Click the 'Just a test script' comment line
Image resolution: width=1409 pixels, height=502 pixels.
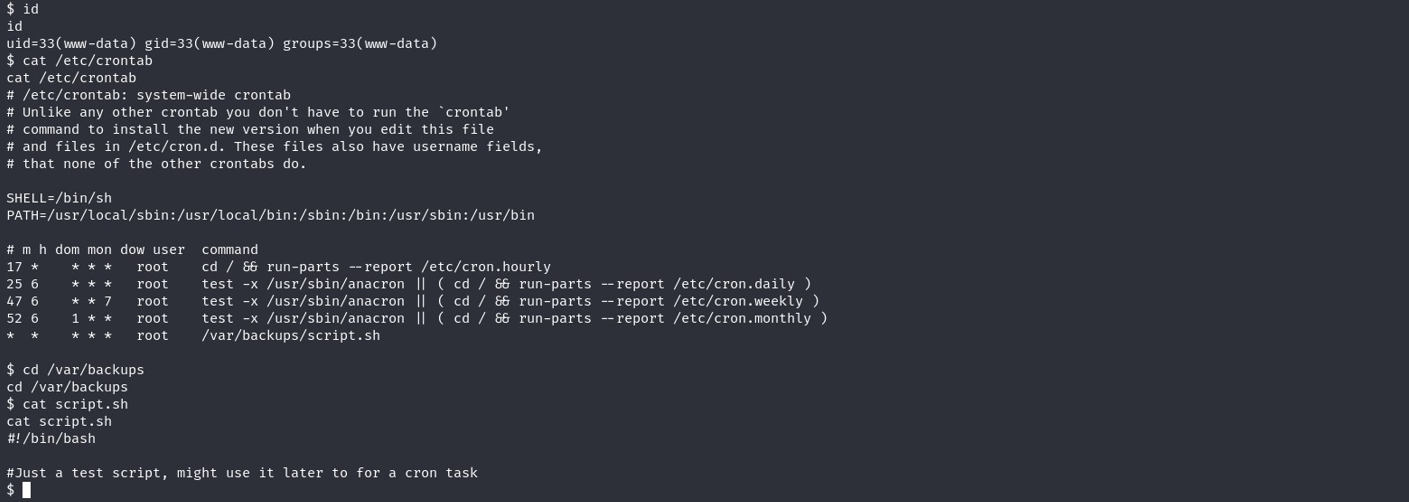[242, 472]
